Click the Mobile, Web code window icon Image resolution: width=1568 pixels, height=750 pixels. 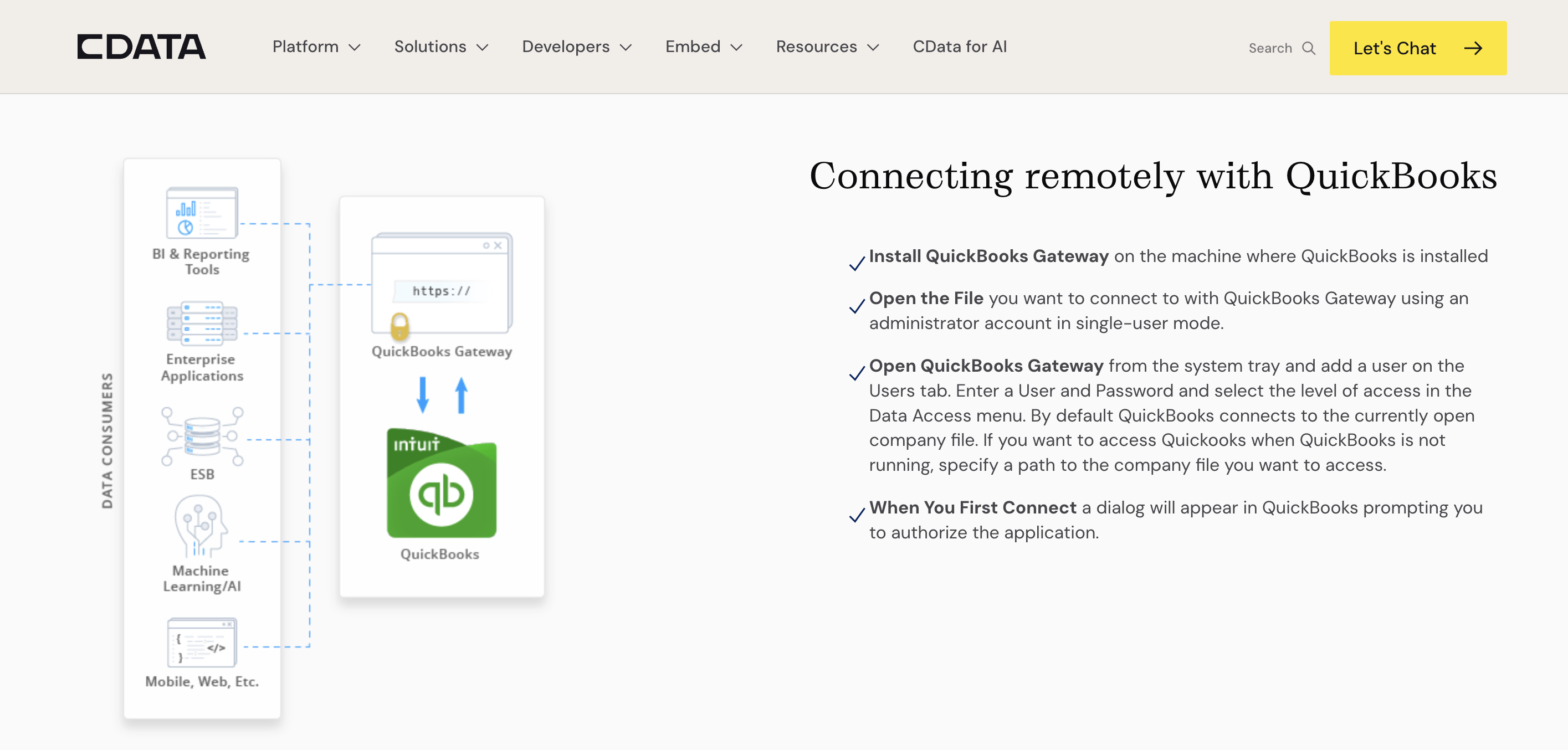[202, 642]
